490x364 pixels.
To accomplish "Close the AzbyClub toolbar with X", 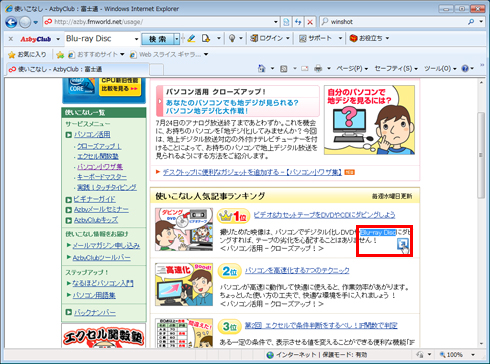I will [x=11, y=39].
